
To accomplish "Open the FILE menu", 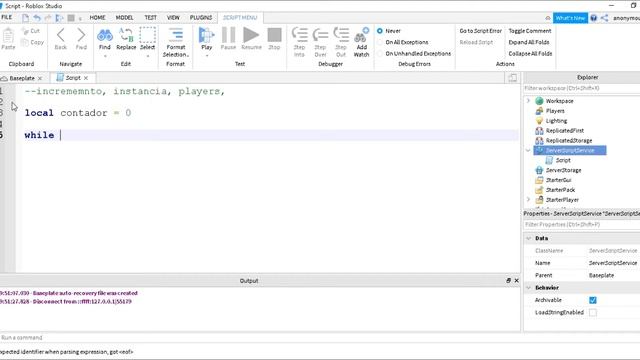I will tap(7, 18).
